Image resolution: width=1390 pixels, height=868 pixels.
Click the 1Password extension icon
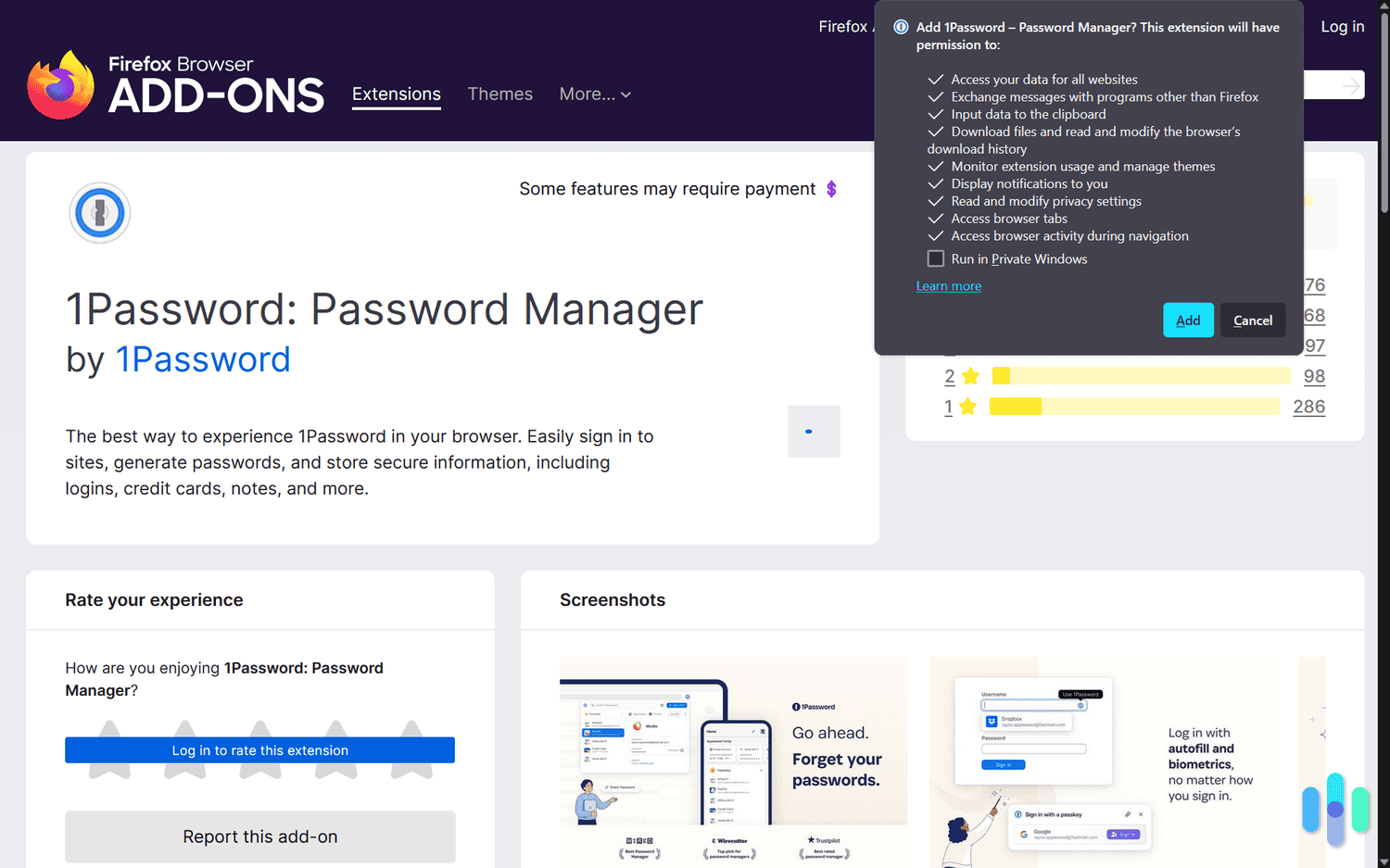point(99,212)
